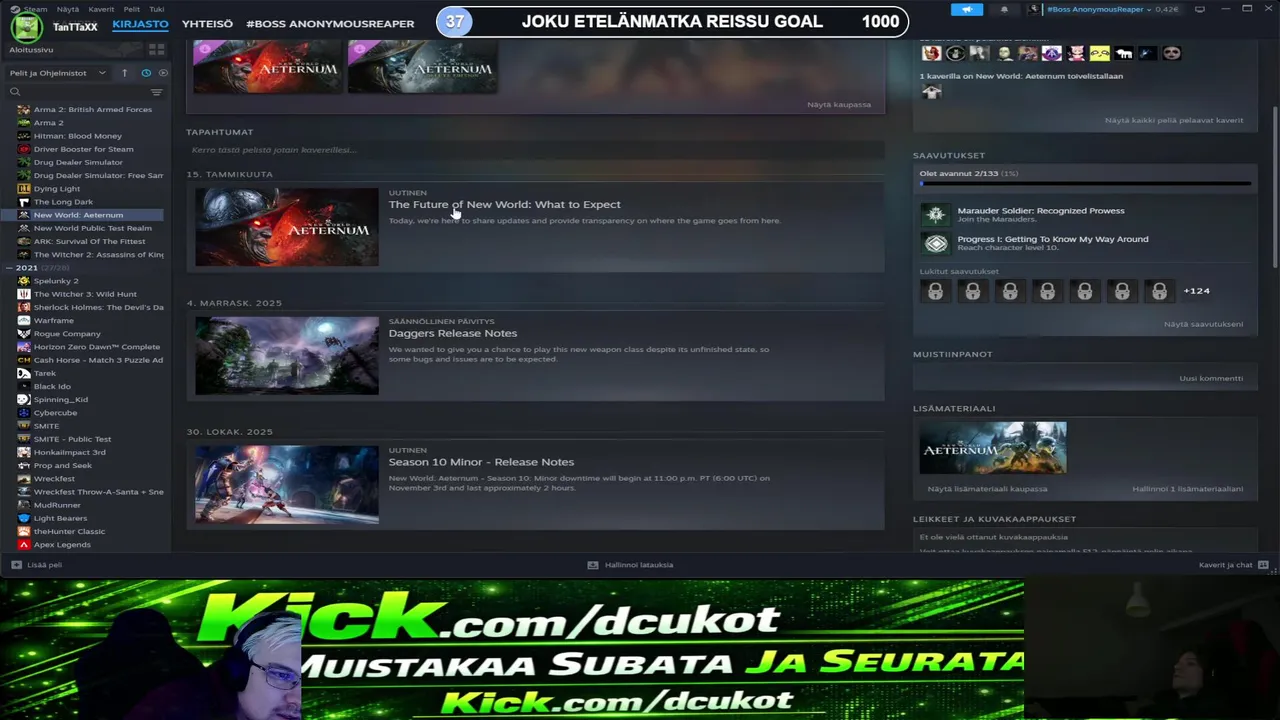Open Näytä lisämateriaali kaupassa
This screenshot has height=720, width=1280.
pos(987,489)
